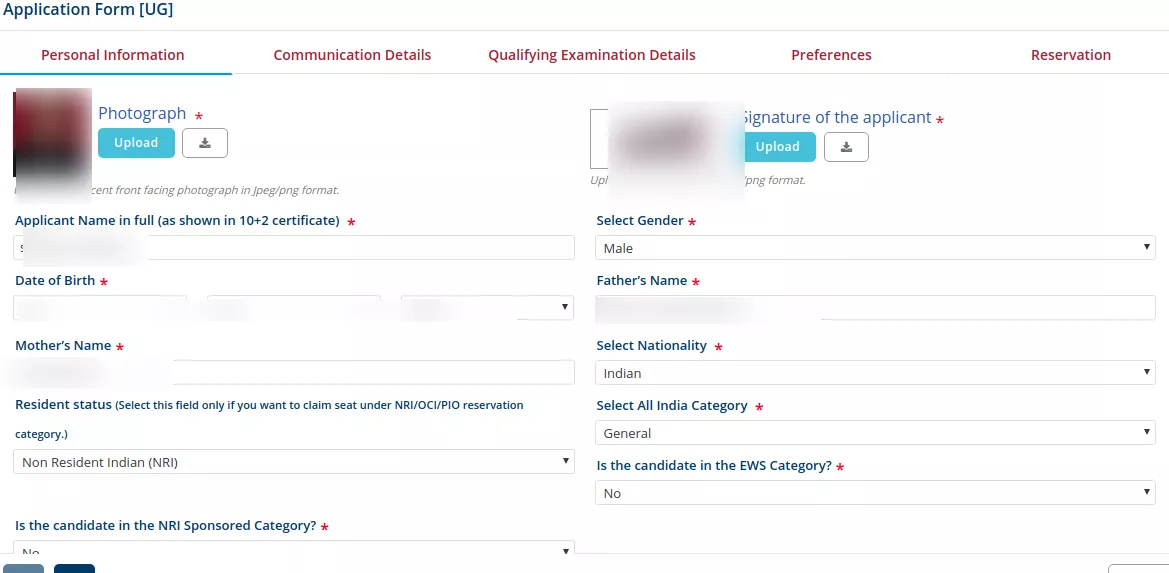Expand the NRI Sponsored Category dropdown

click(294, 548)
